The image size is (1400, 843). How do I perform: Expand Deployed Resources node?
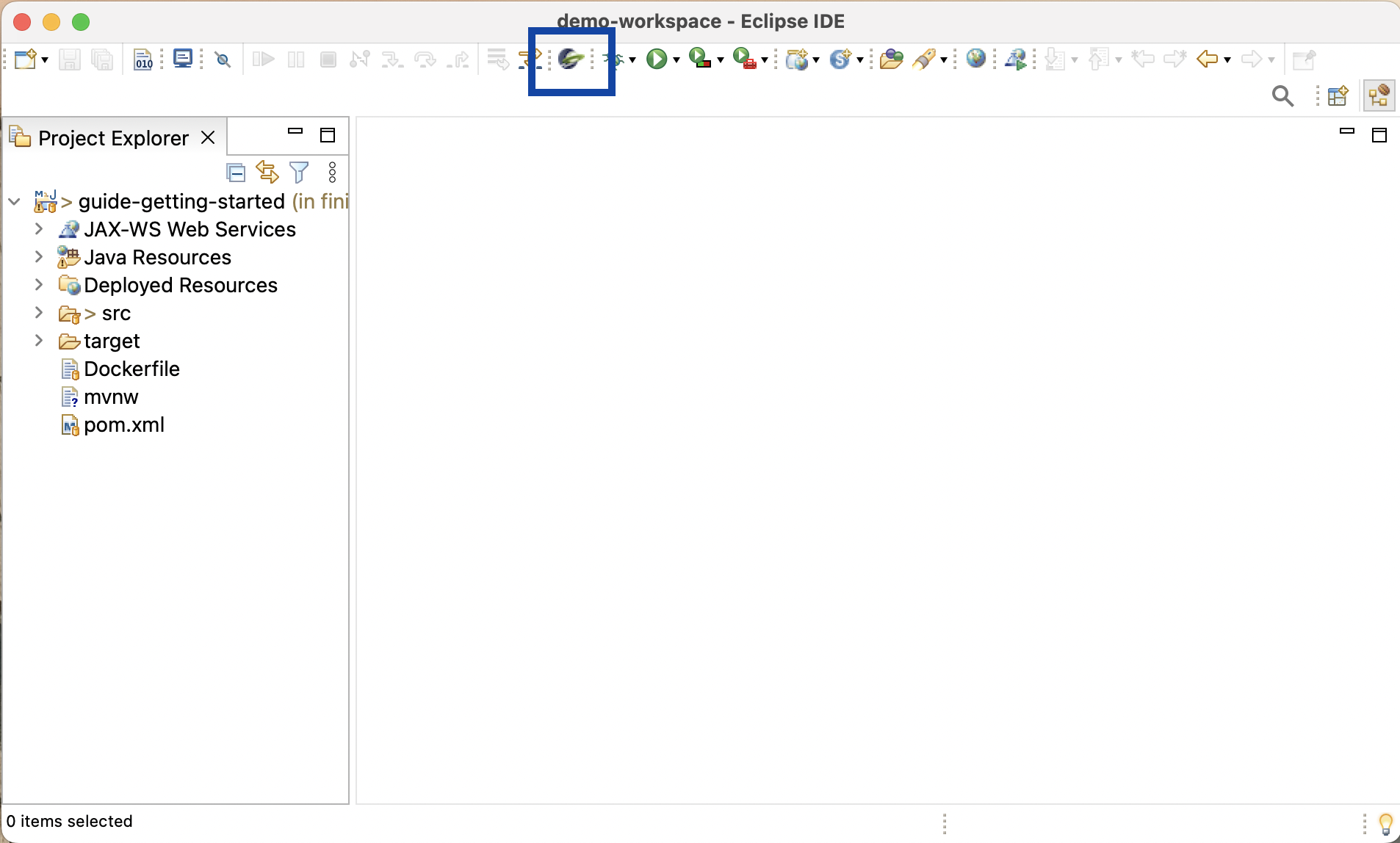(39, 285)
